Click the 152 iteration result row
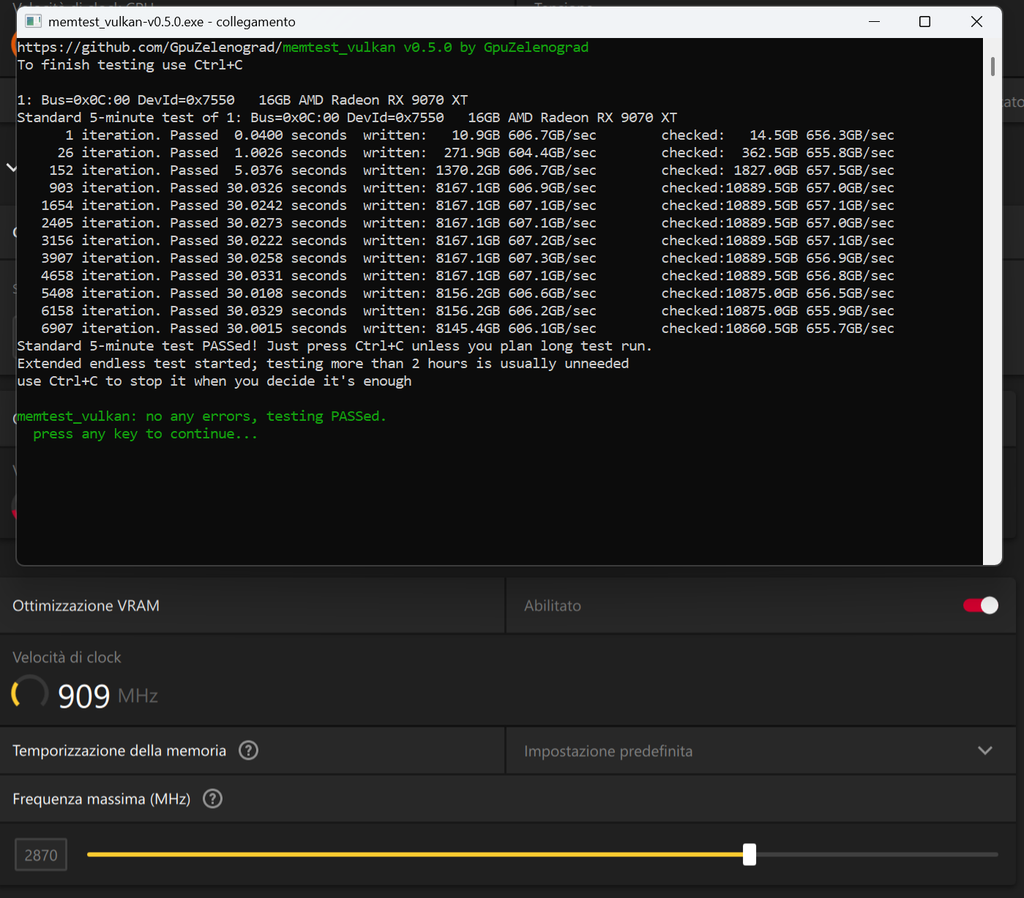Screen dimensions: 1024x898 point(471,170)
